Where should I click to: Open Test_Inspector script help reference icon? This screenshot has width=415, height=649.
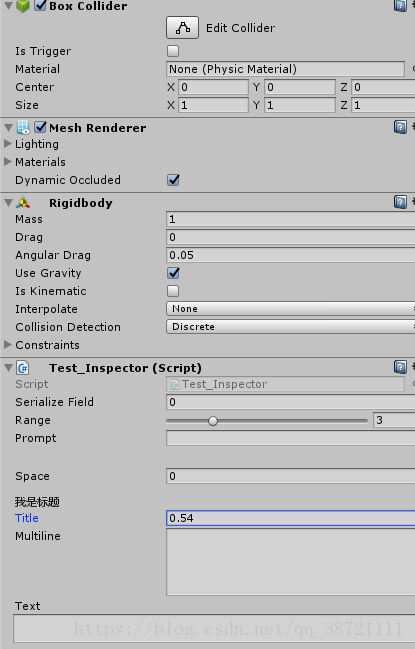(x=400, y=367)
